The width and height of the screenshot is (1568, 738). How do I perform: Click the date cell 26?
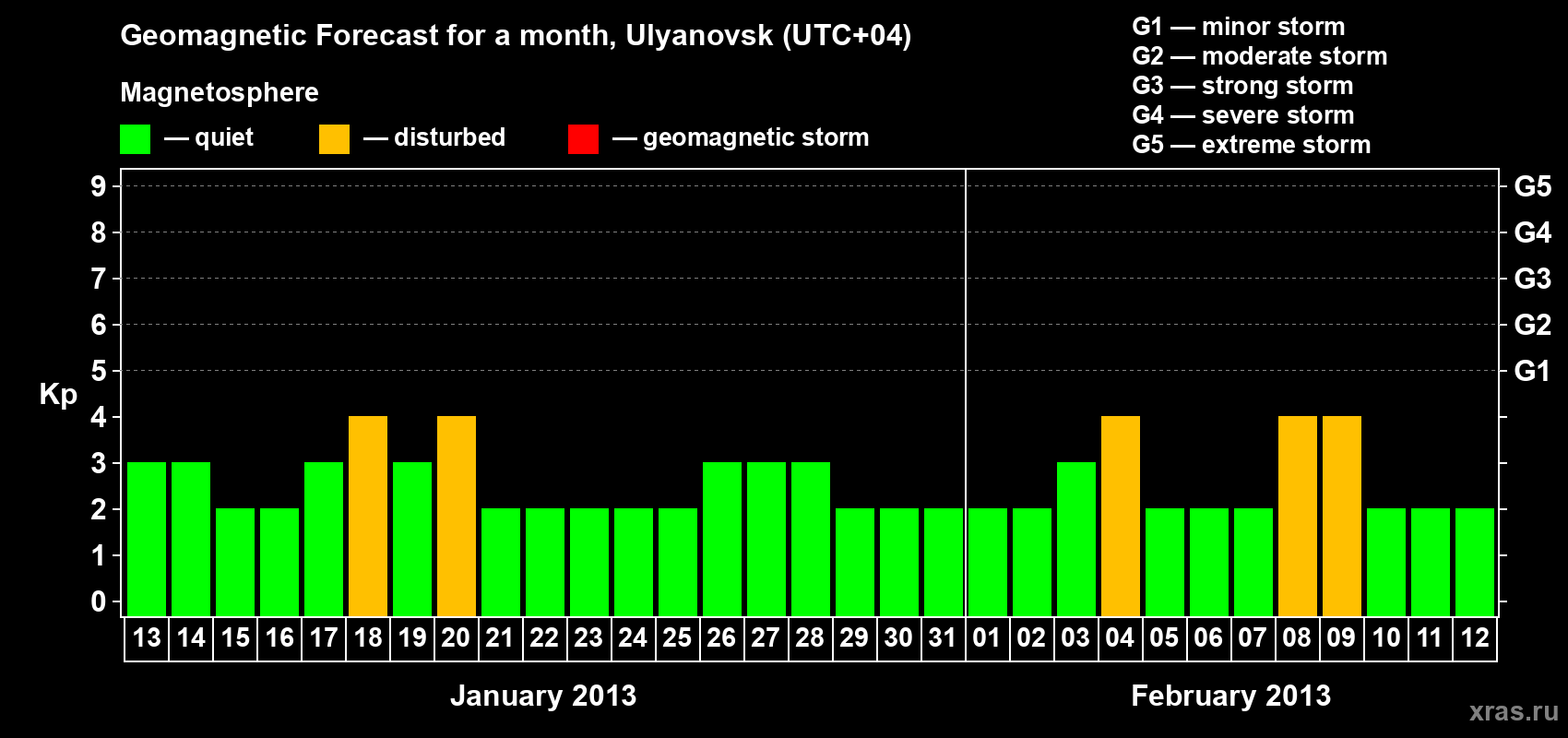(x=722, y=638)
